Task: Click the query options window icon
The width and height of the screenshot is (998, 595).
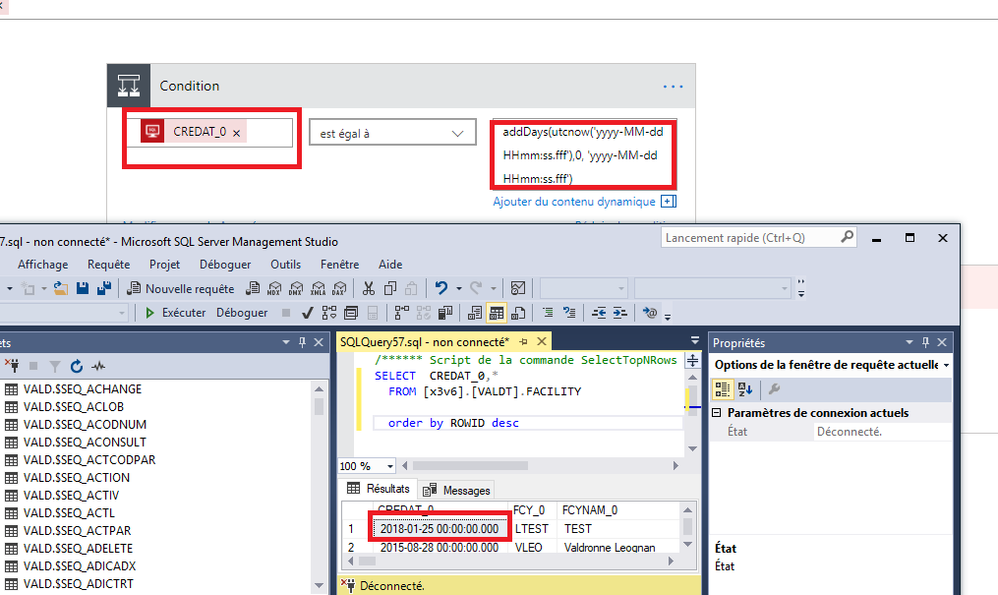Action: click(351, 312)
